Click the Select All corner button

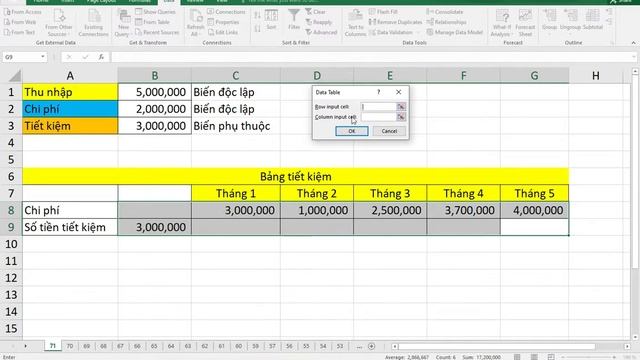tap(14, 76)
